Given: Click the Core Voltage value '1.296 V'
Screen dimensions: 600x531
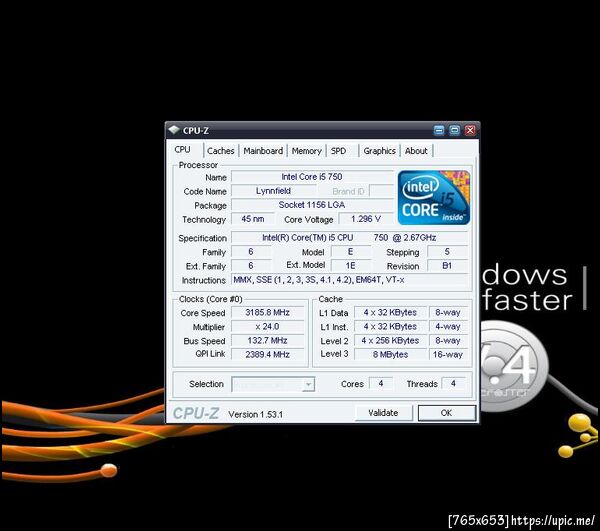Looking at the screenshot, I should pos(366,219).
